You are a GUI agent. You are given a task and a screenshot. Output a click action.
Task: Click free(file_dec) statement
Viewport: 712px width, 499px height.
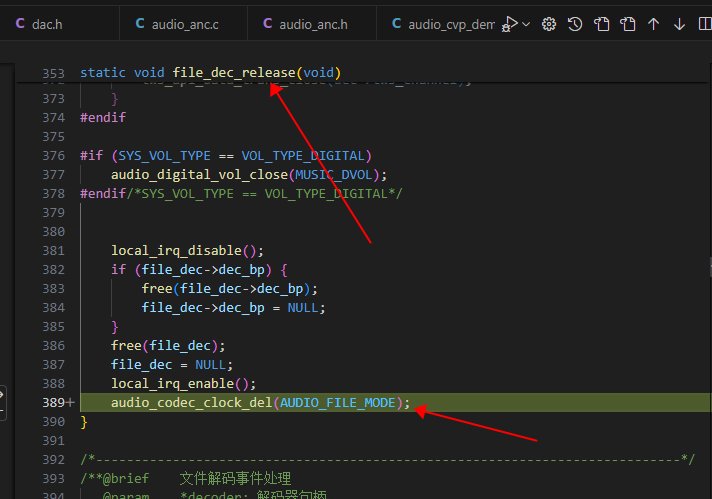[x=168, y=346]
